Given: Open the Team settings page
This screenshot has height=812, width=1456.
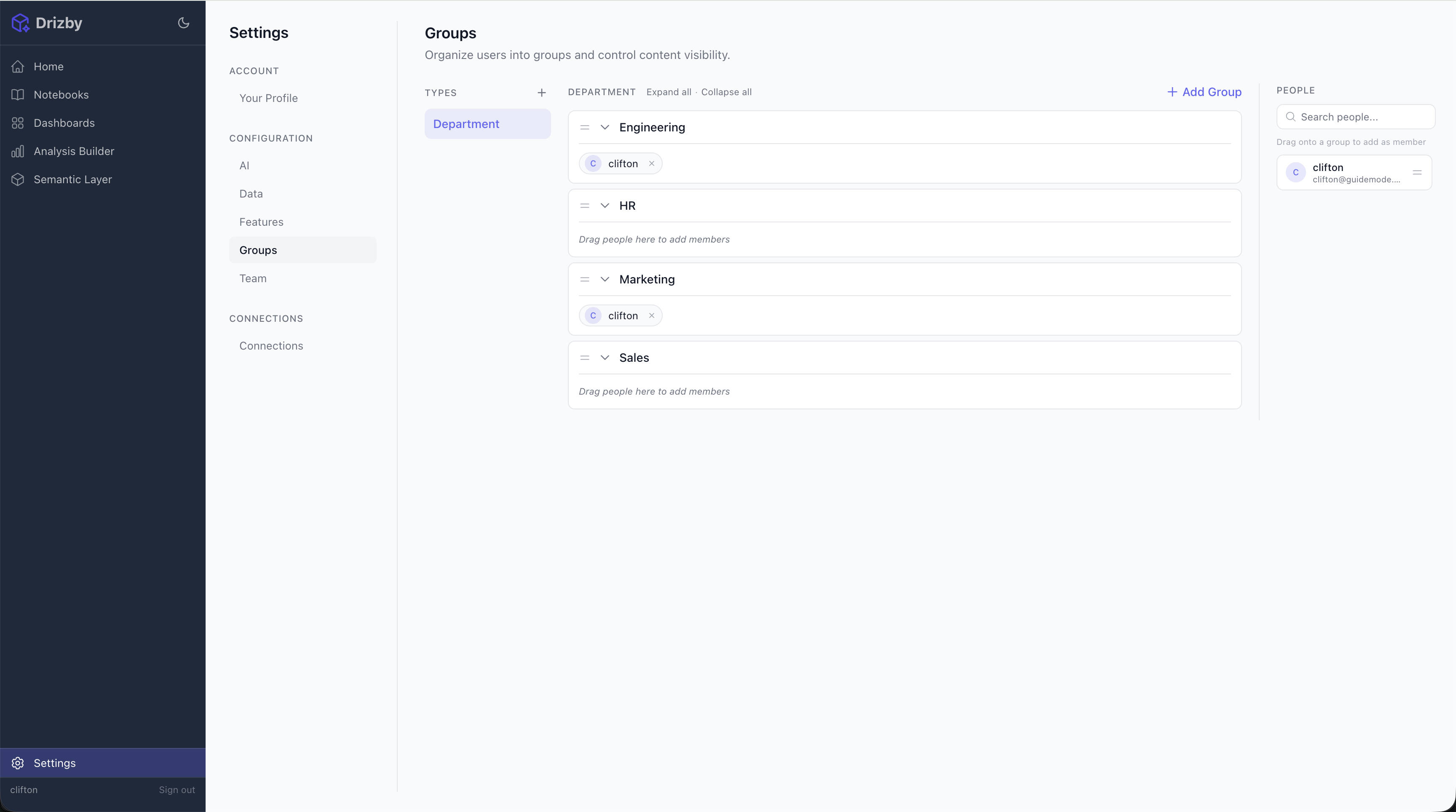Looking at the screenshot, I should point(253,278).
